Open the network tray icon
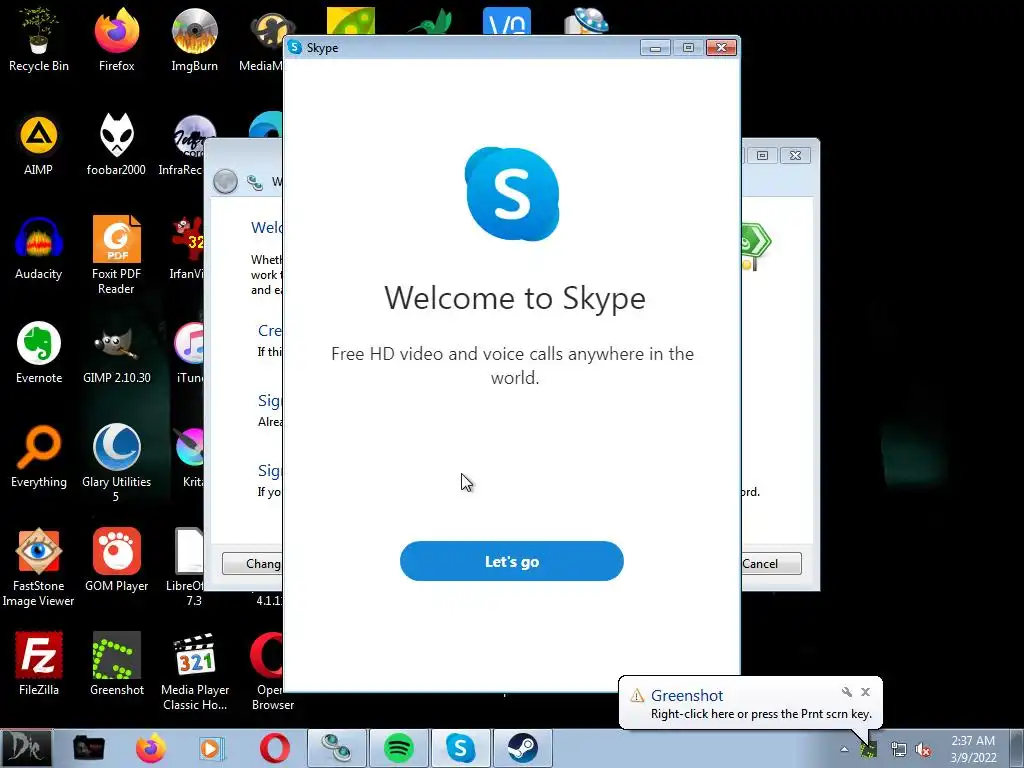 (x=899, y=749)
